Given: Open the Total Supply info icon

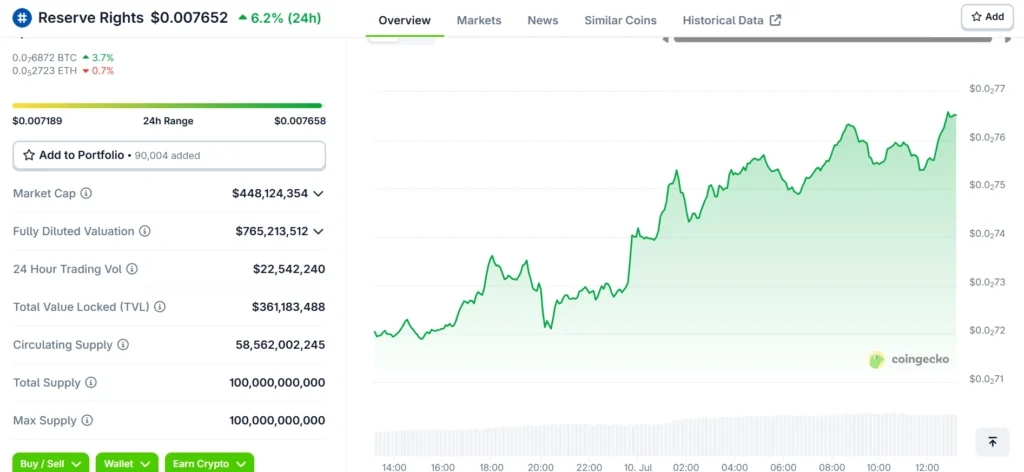Looking at the screenshot, I should click(91, 383).
